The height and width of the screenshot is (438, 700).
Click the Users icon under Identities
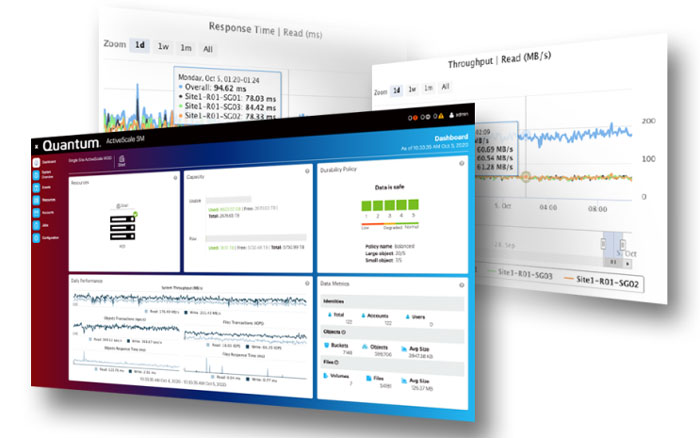tap(408, 317)
